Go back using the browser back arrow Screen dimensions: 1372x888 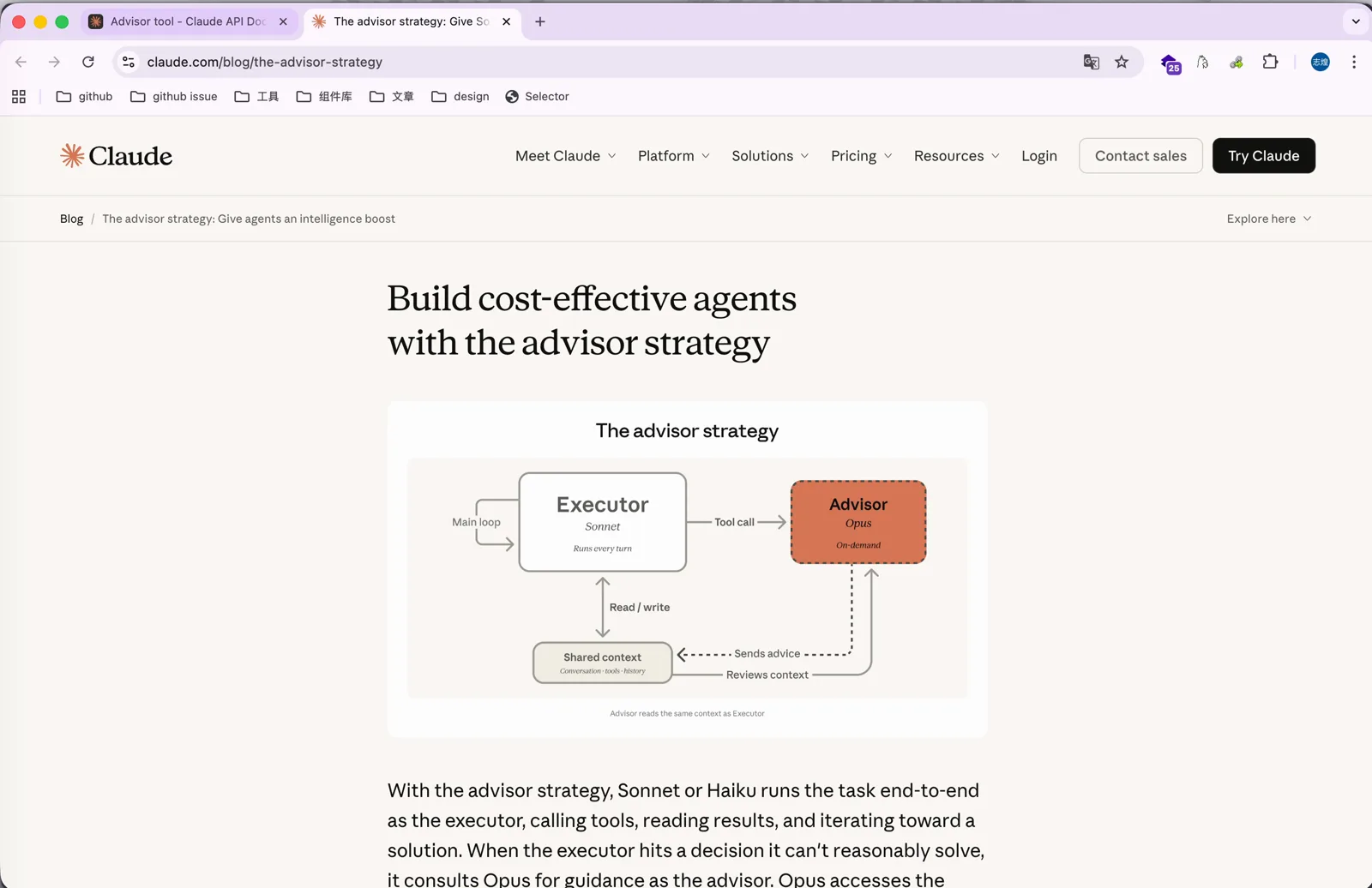(x=21, y=62)
